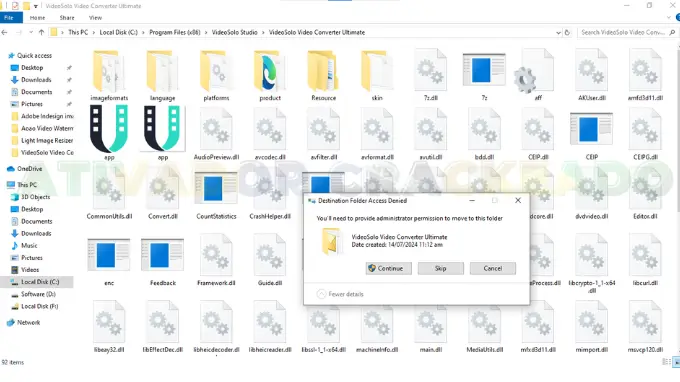The image size is (680, 382).
Task: Select the avfilter.dll file
Action: (324, 135)
